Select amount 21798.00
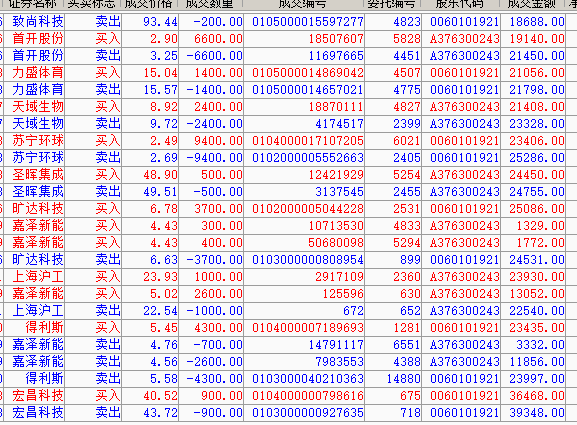 click(x=537, y=89)
